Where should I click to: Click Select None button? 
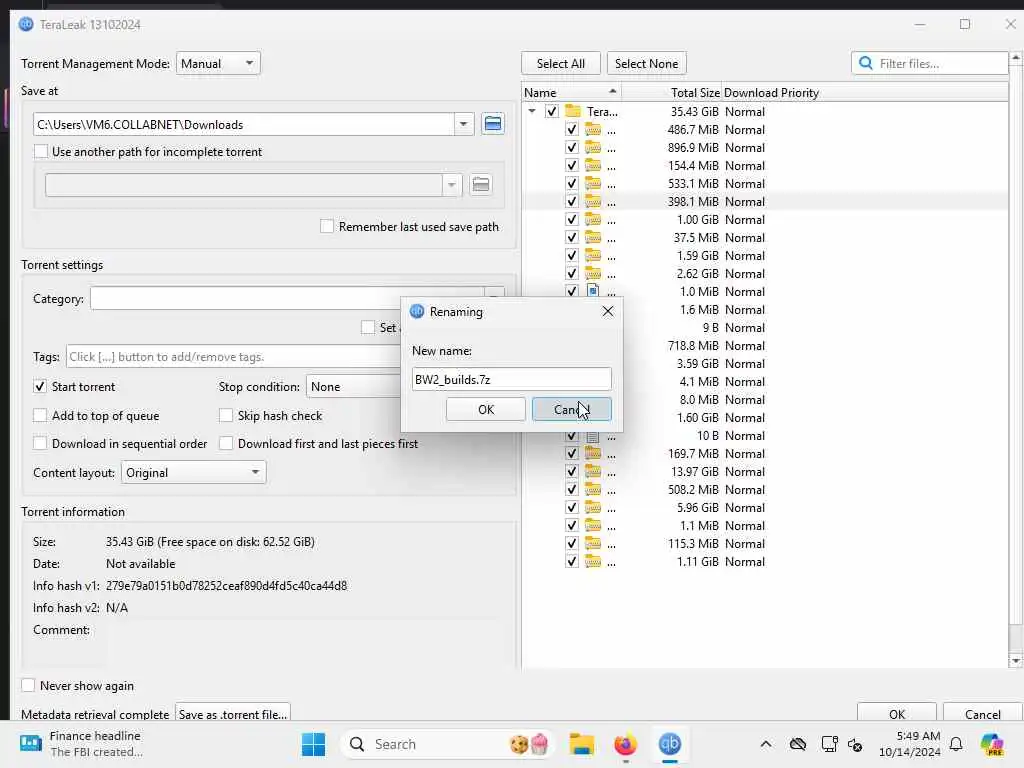(647, 63)
